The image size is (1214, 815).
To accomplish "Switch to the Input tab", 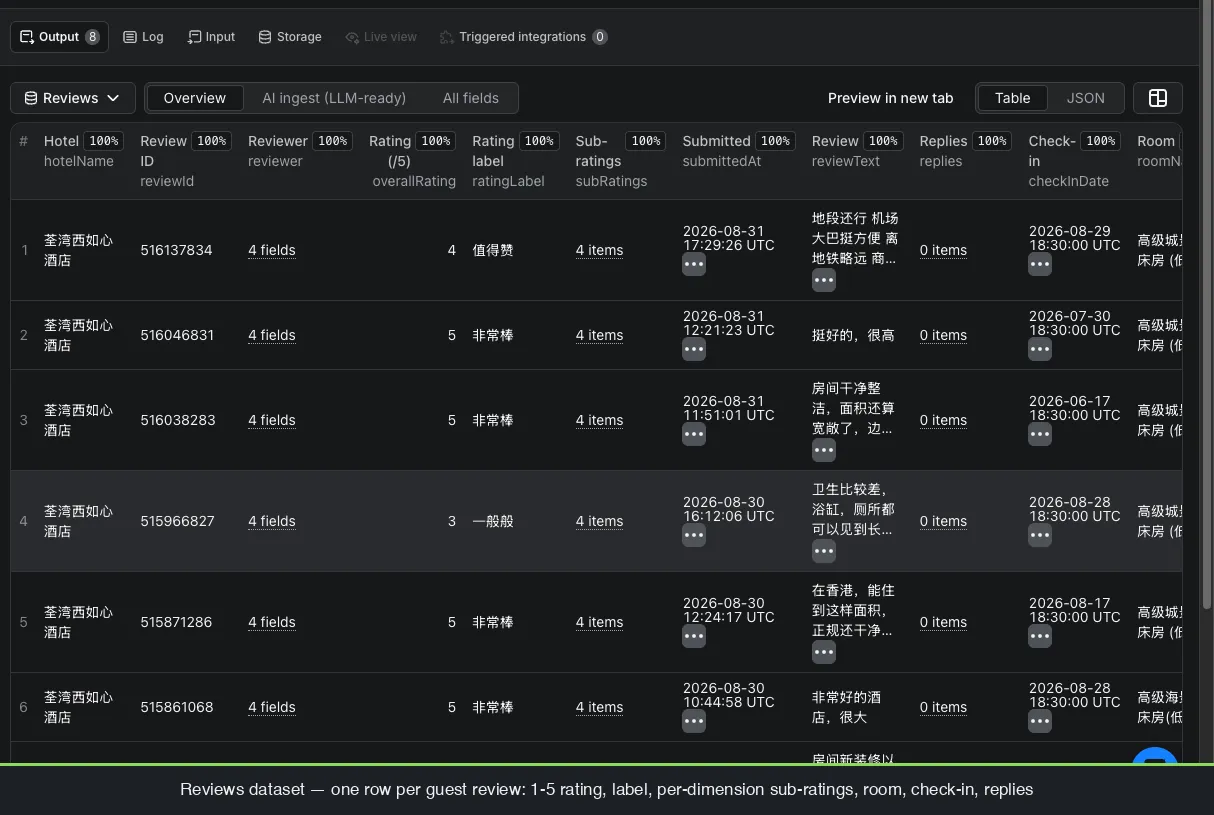I will tap(211, 37).
